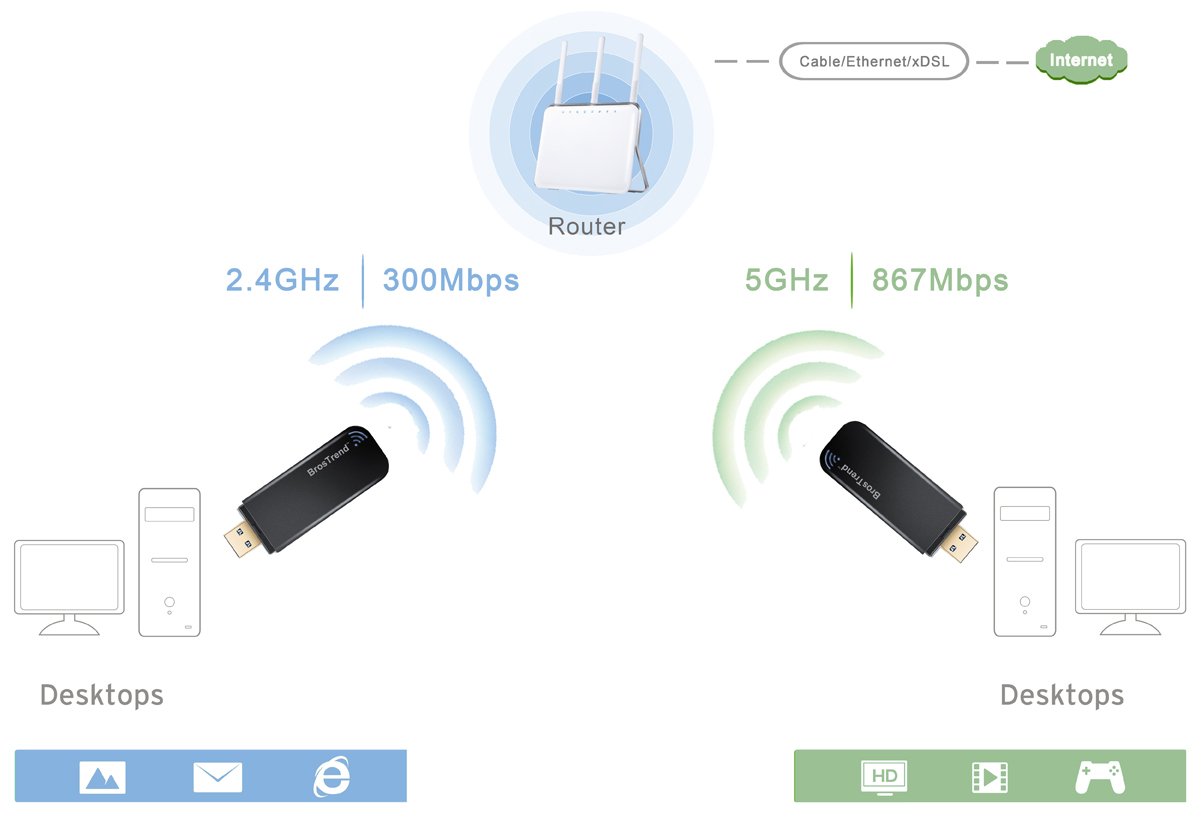Image resolution: width=1201 pixels, height=824 pixels.
Task: Click the left desktop tower outline
Action: coord(169,563)
